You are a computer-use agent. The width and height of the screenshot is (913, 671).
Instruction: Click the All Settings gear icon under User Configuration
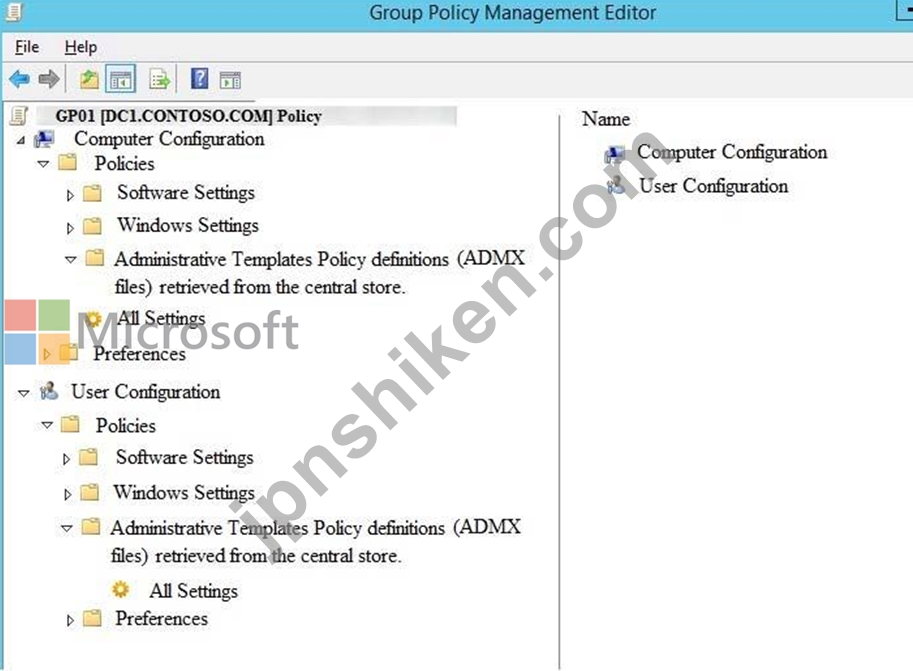click(121, 589)
